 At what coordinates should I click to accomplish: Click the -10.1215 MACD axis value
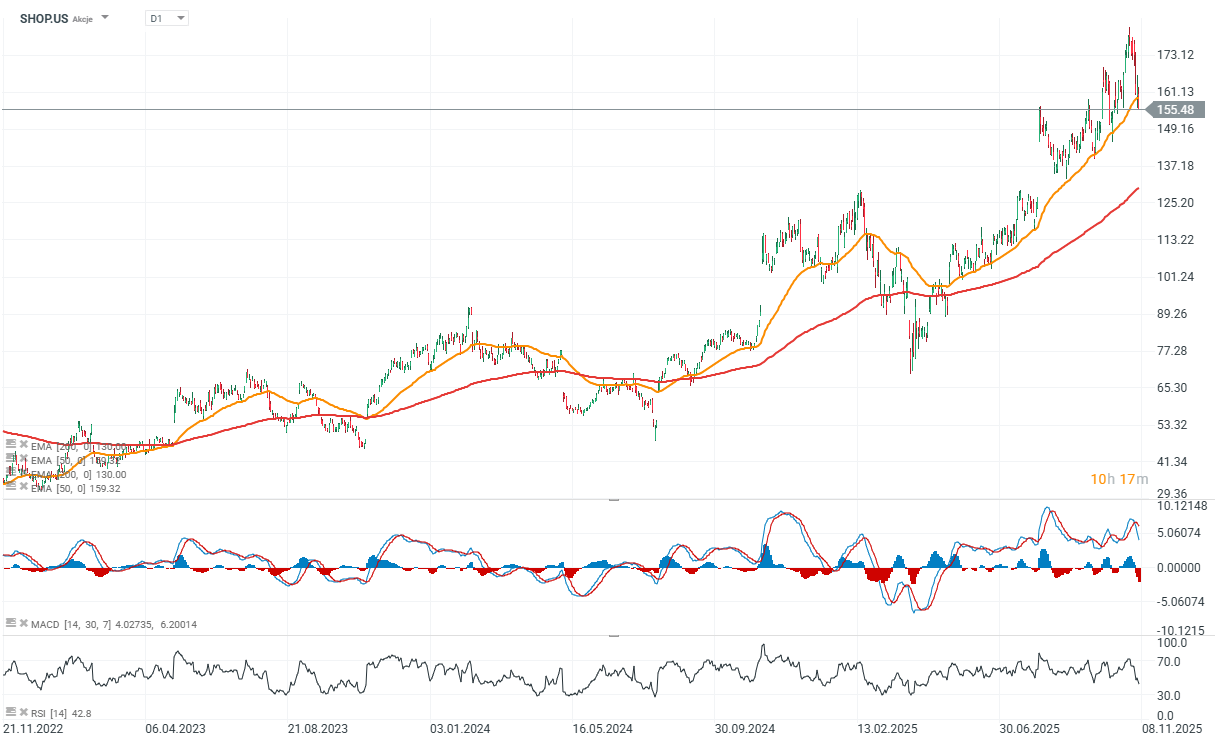point(1182,630)
